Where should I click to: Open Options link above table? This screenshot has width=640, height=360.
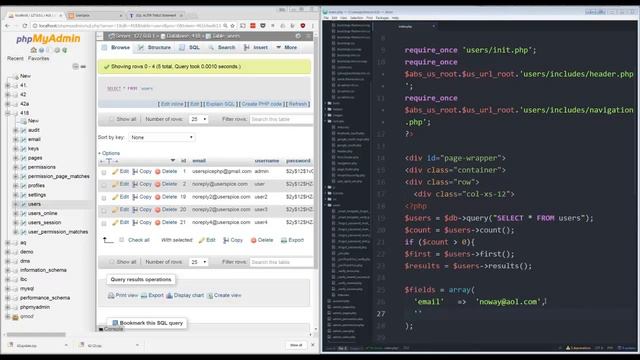pos(109,153)
